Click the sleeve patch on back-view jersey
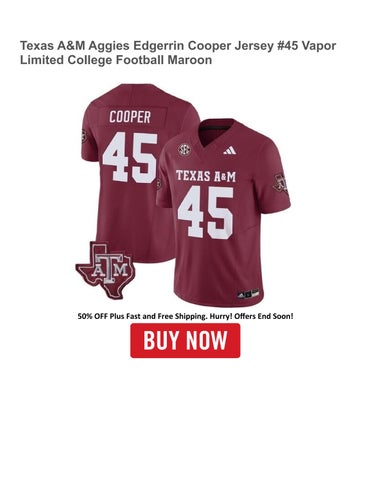The width and height of the screenshot is (371, 480). coord(83,137)
